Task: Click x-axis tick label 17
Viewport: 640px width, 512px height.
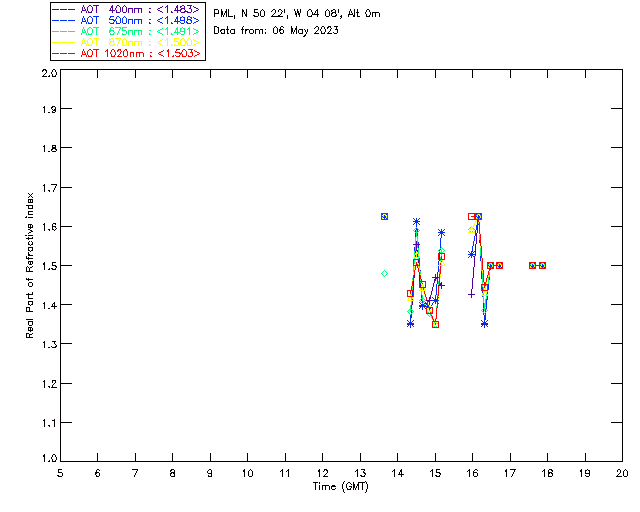Action: tap(510, 473)
